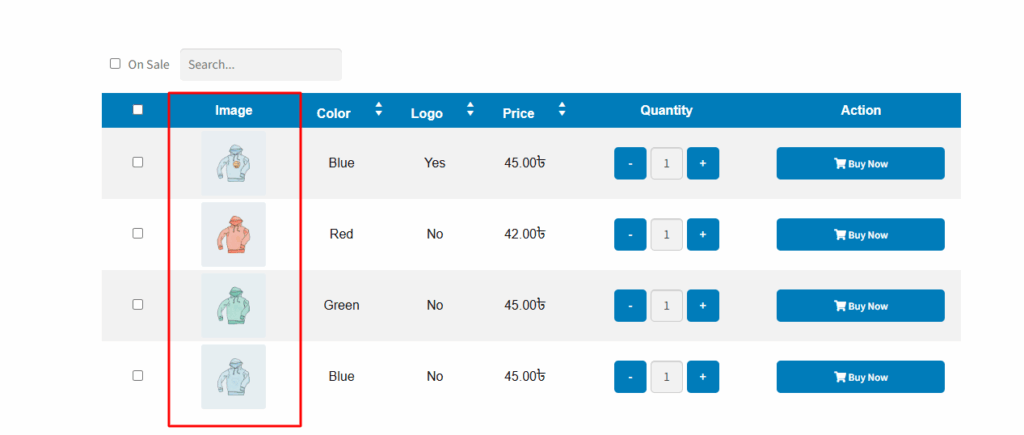Increase quantity for the Red hoodie
The width and height of the screenshot is (1024, 435).
pyautogui.click(x=703, y=234)
